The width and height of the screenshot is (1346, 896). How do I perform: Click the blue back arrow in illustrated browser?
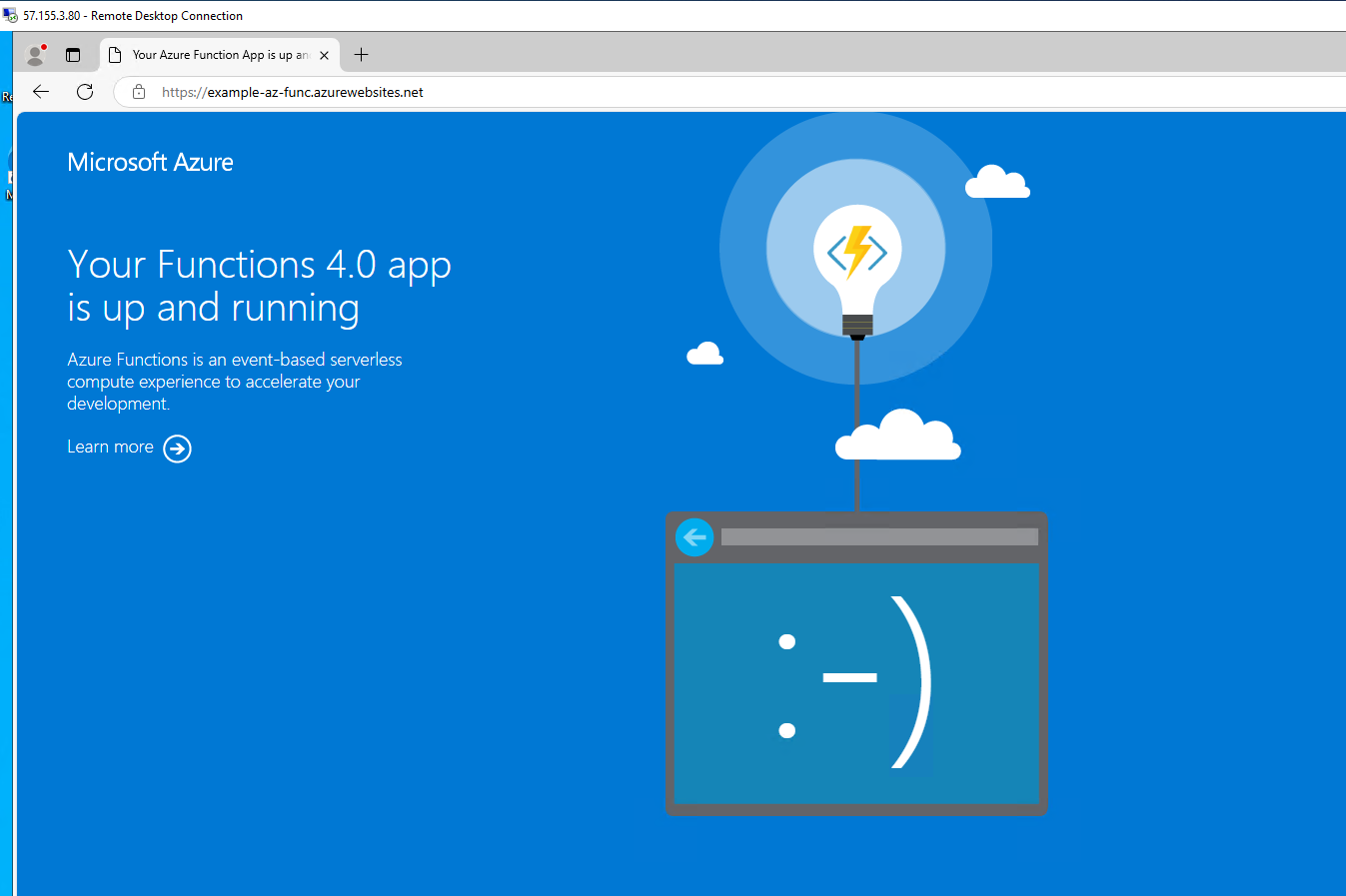coord(694,537)
